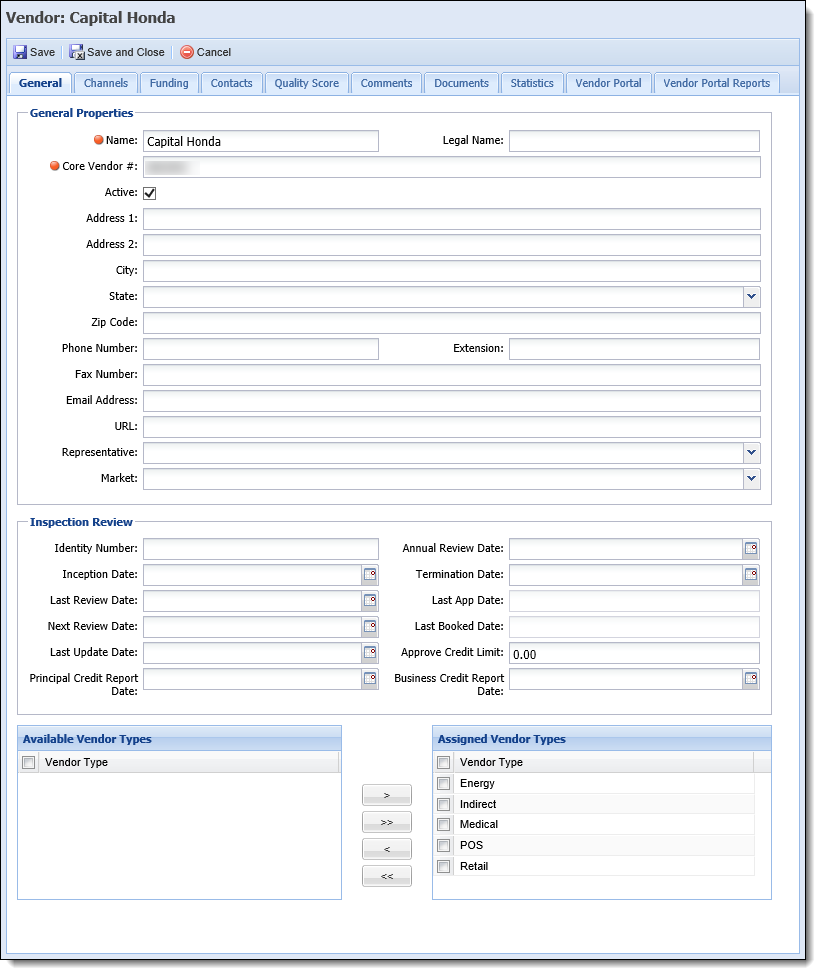821x975 pixels.
Task: Check the POS vendor type checkbox
Action: tap(443, 846)
